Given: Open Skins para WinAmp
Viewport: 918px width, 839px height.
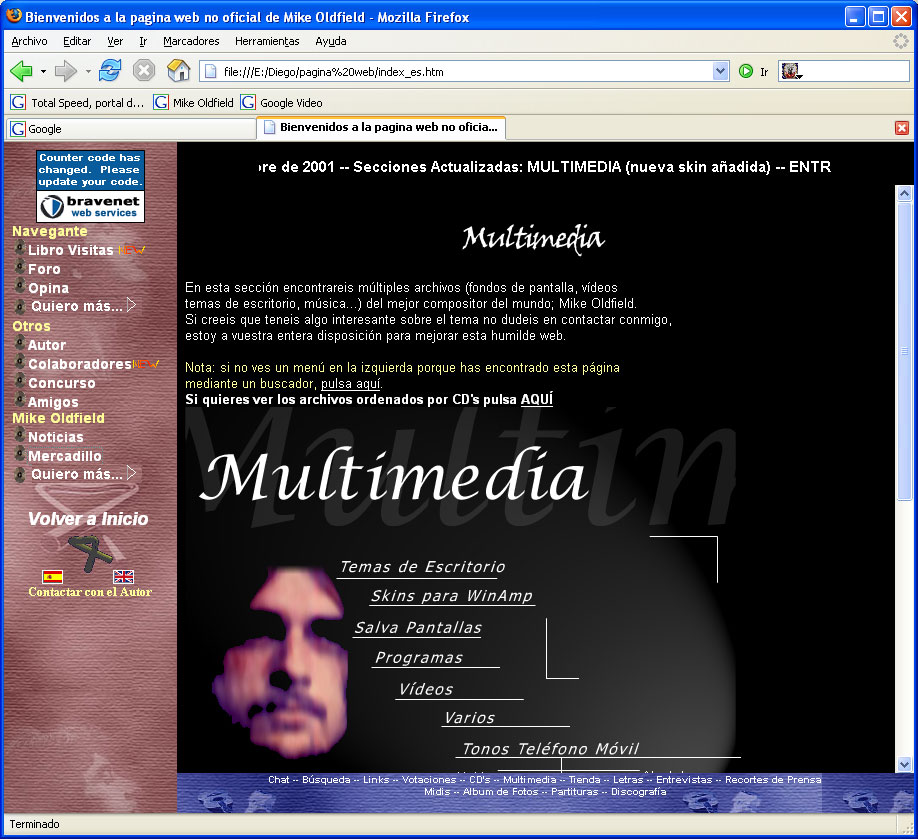Looking at the screenshot, I should pyautogui.click(x=452, y=596).
